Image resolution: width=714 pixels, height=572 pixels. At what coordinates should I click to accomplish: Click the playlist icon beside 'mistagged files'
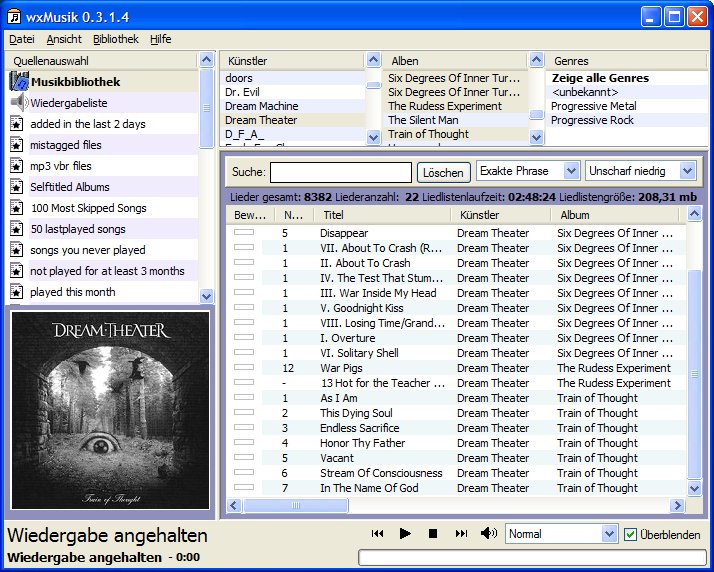(16, 145)
